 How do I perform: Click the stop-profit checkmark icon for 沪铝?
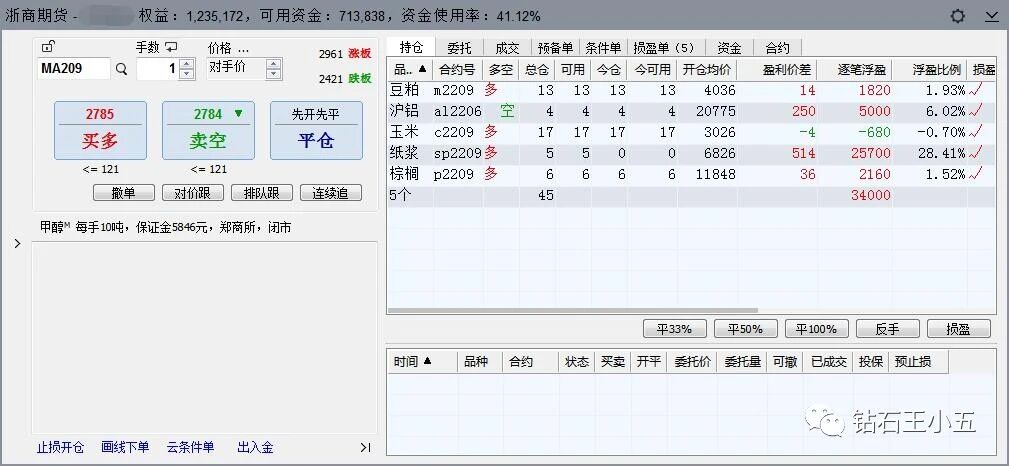click(977, 111)
